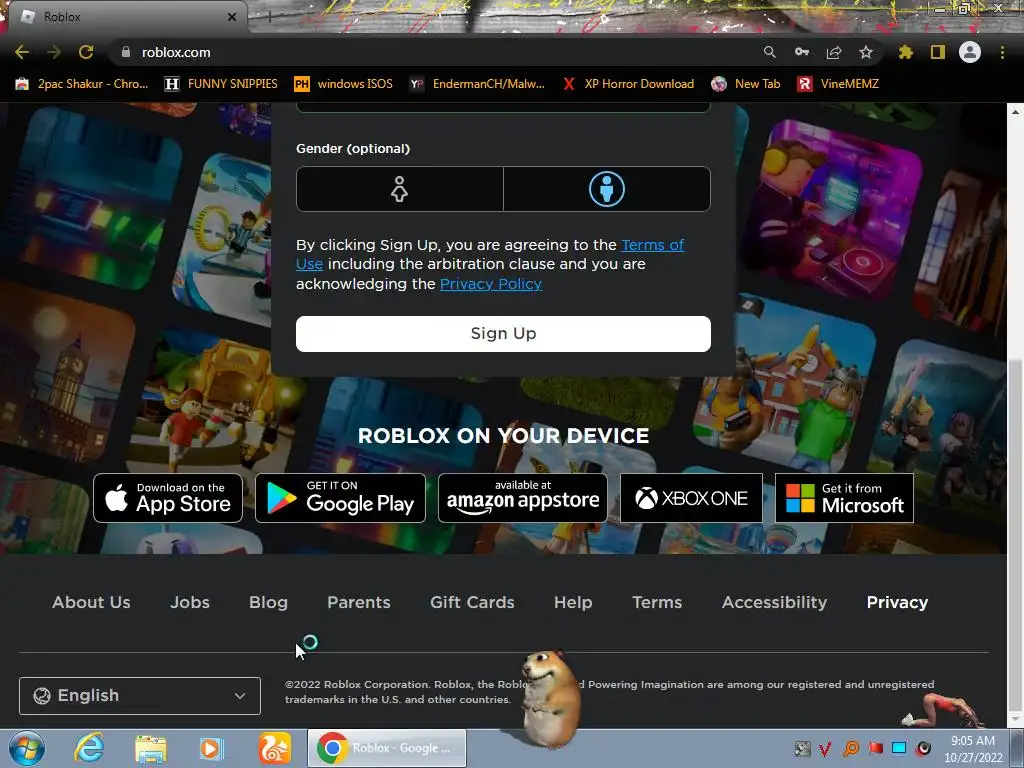Viewport: 1024px width, 768px height.
Task: Toggle the browser side panel icon
Action: tap(938, 52)
